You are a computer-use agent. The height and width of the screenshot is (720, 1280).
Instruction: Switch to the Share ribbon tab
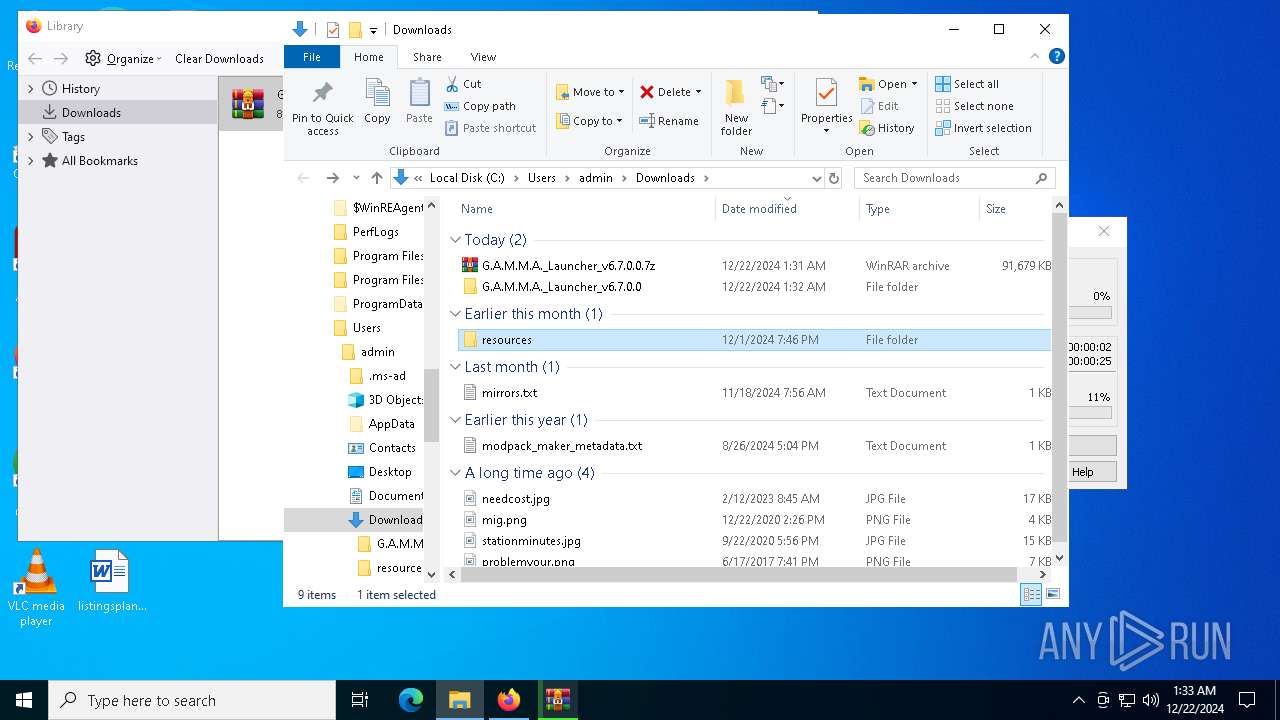point(427,57)
